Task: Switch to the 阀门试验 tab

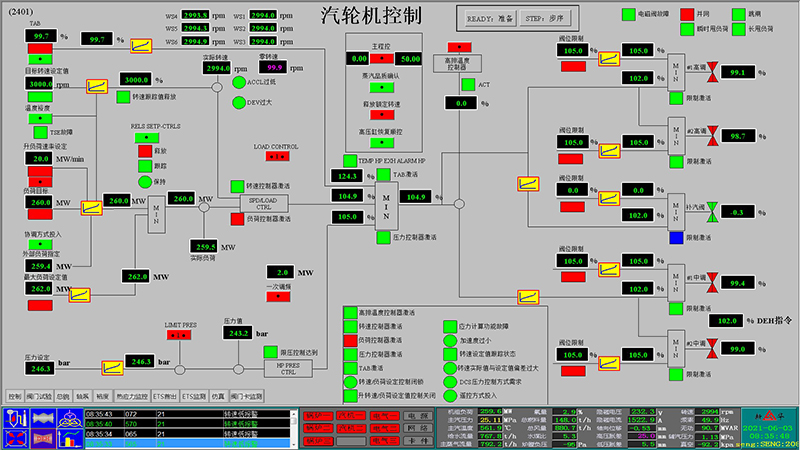Action: (x=39, y=396)
